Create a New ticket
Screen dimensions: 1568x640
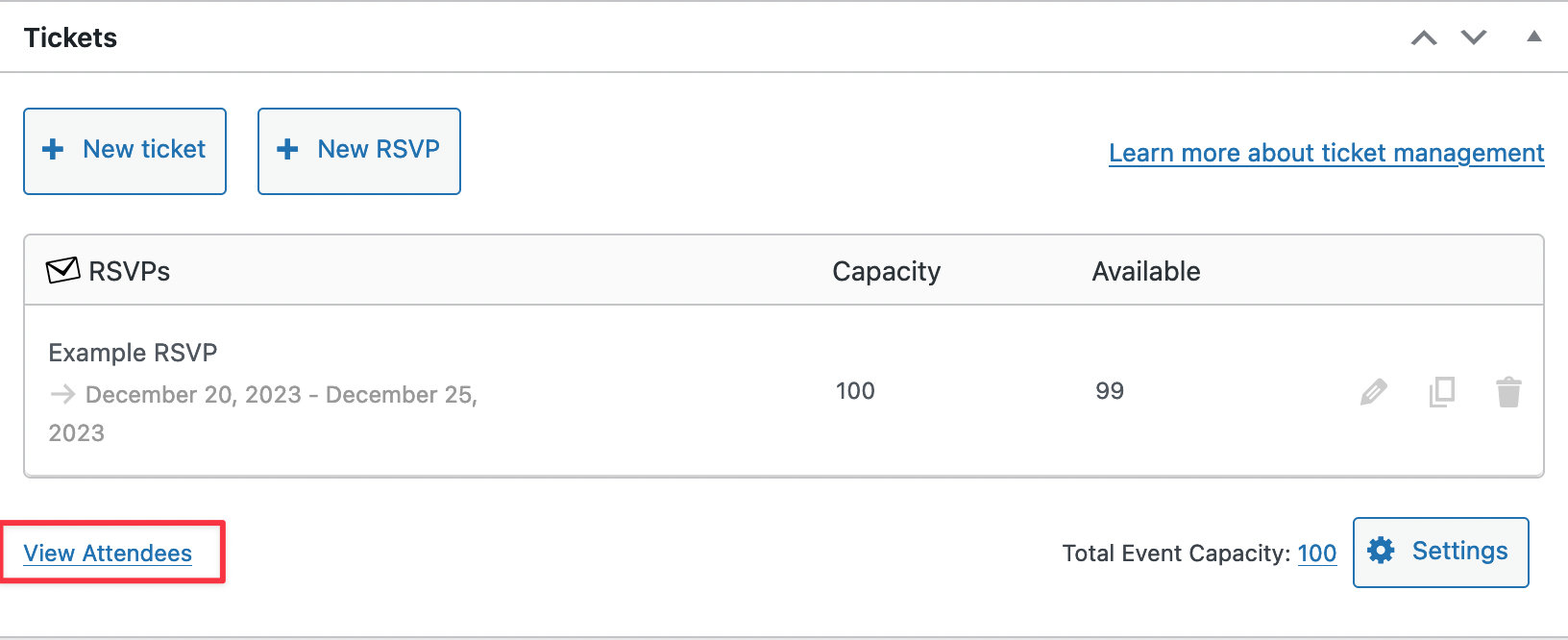point(125,151)
